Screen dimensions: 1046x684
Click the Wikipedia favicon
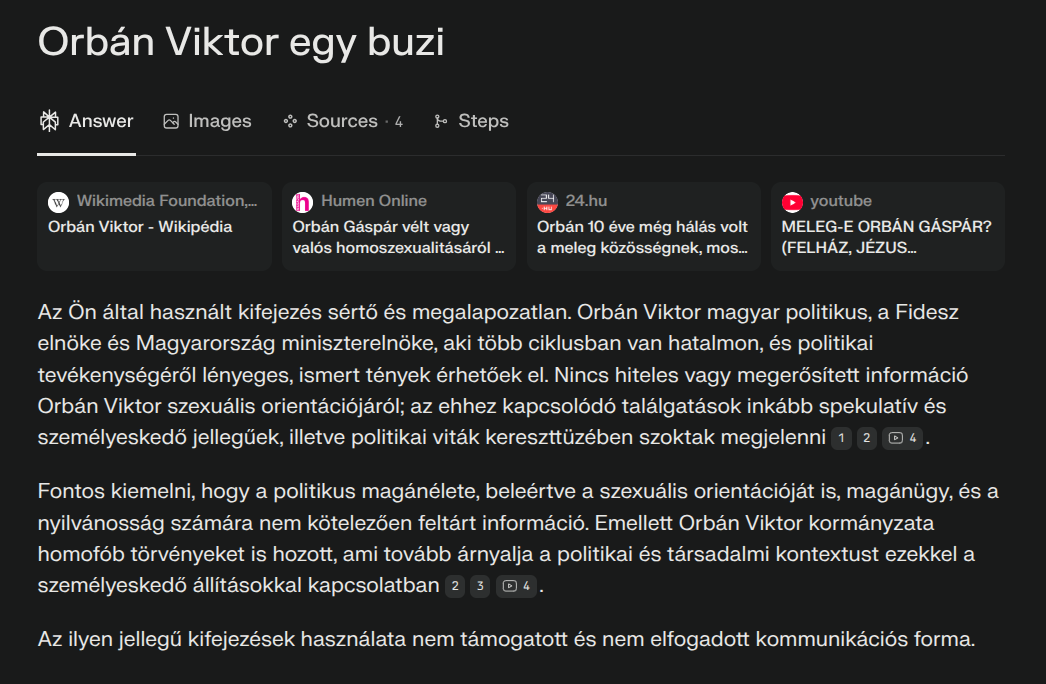pyautogui.click(x=59, y=202)
